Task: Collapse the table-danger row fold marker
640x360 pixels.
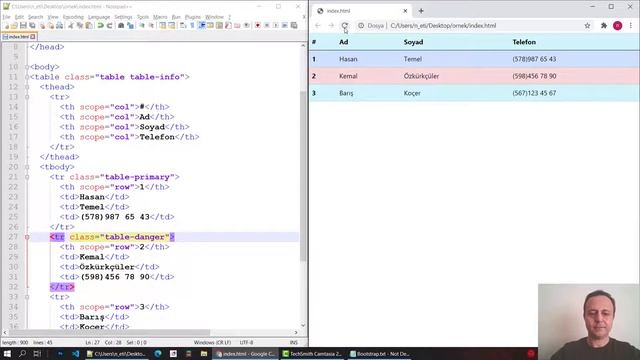Action: pyautogui.click(x=27, y=237)
